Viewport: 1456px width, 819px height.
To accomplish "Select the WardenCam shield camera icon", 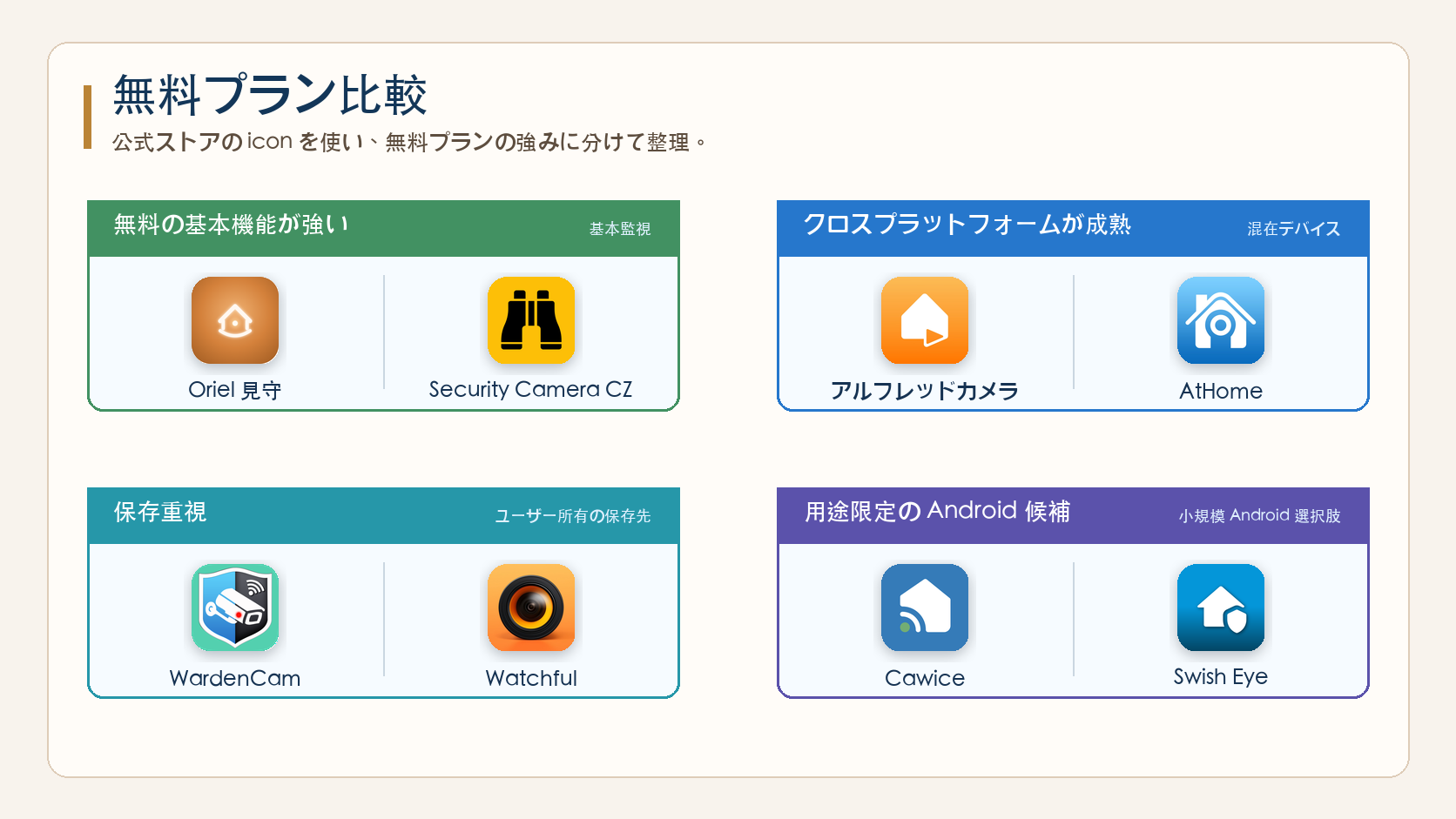I will click(x=235, y=608).
